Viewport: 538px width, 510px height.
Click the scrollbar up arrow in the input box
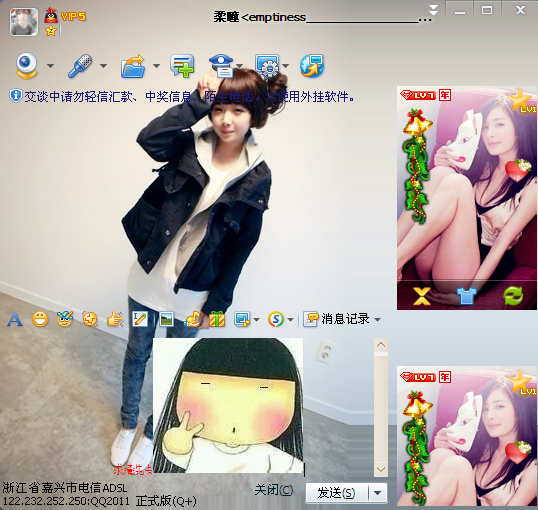click(381, 345)
